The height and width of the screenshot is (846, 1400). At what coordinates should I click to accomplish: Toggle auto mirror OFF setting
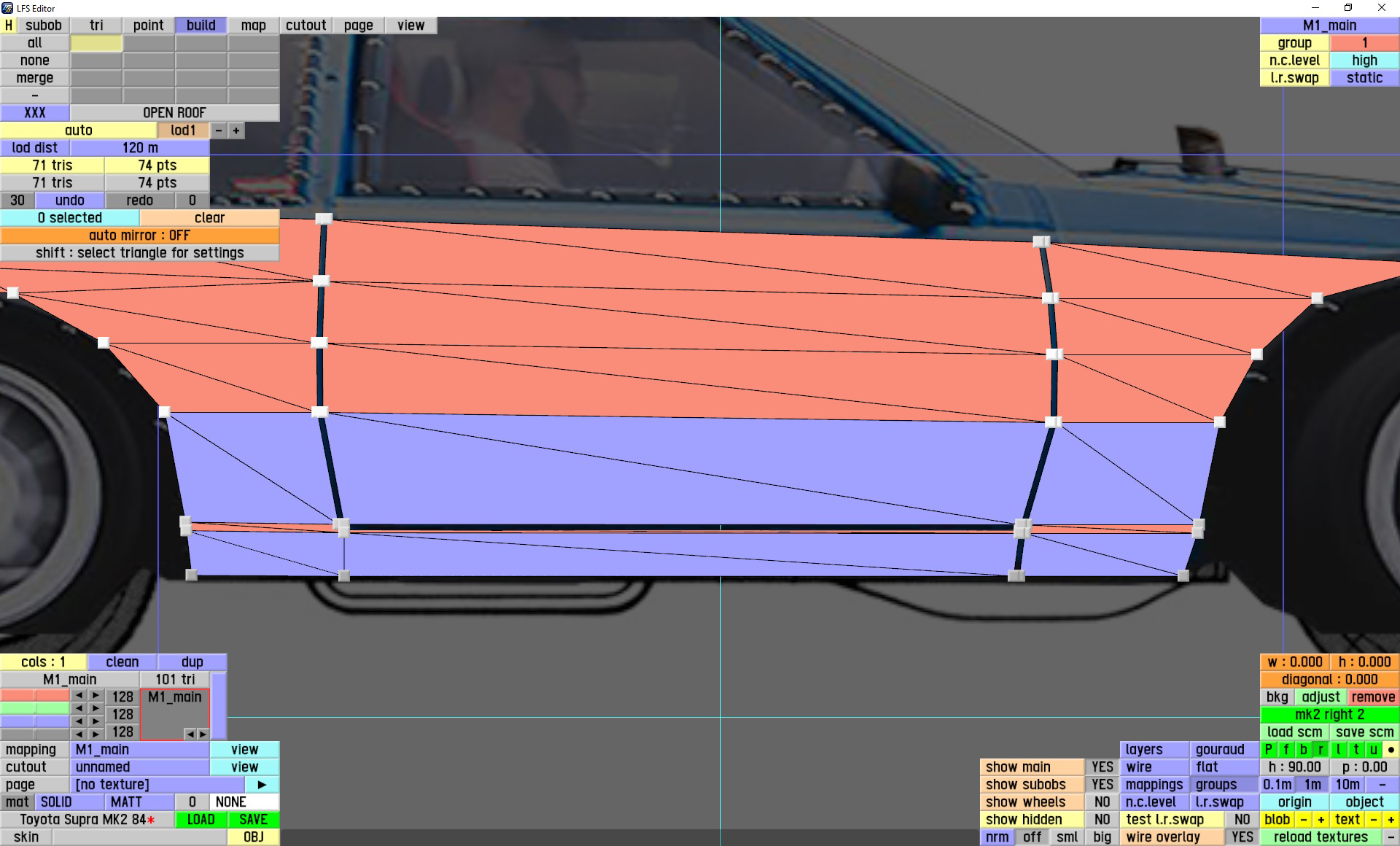139,235
